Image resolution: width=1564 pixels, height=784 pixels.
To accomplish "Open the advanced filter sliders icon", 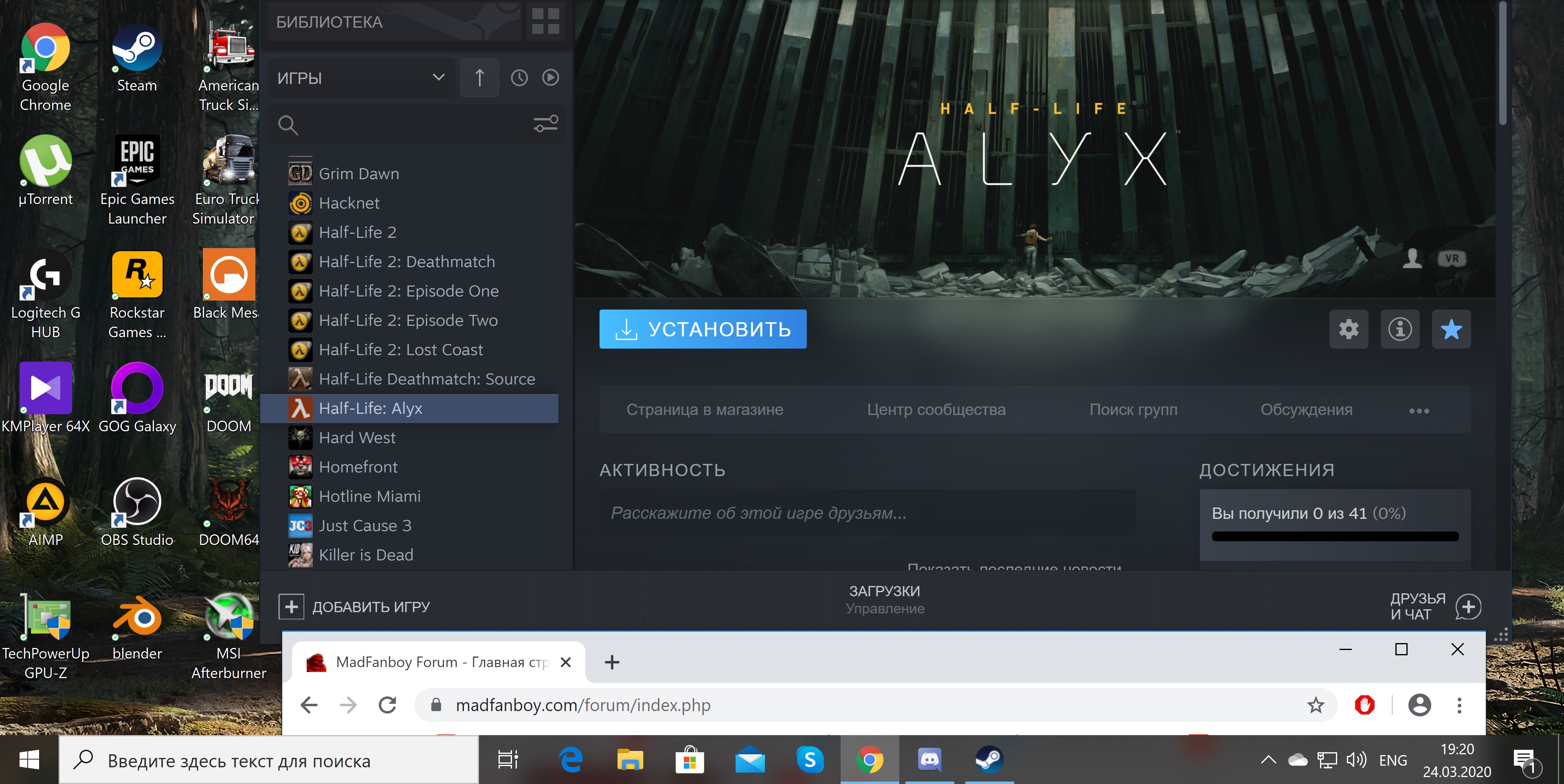I will [545, 124].
